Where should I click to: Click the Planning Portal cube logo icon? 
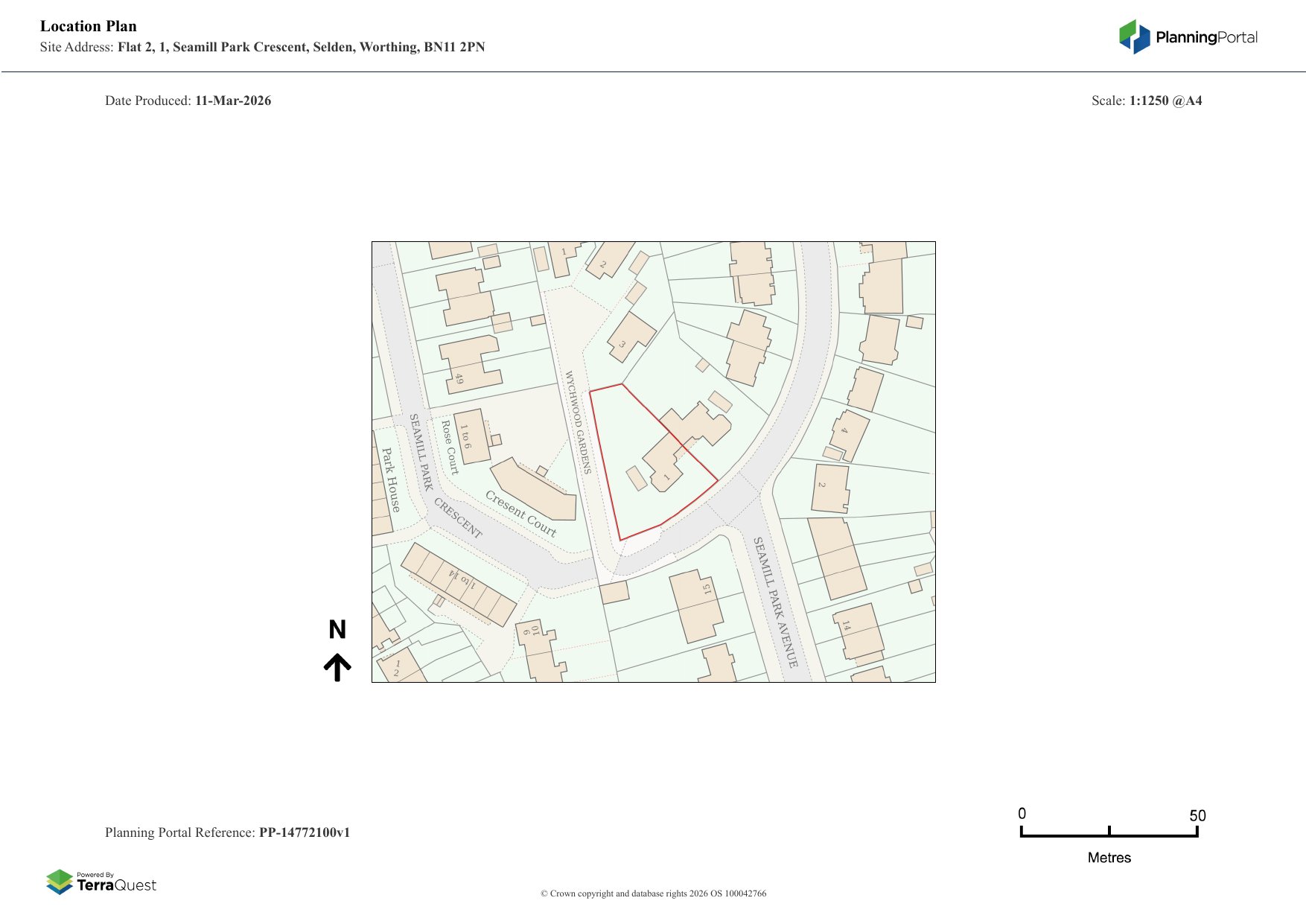point(1135,36)
